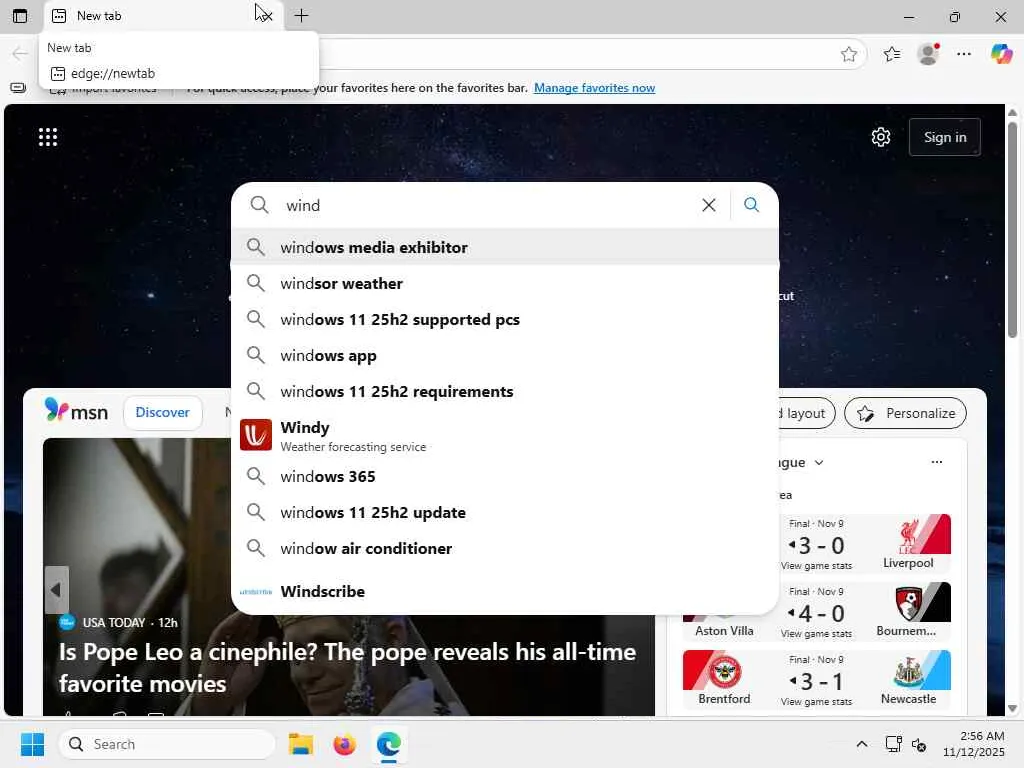This screenshot has height=768, width=1024.
Task: Open the Brentford team crest
Action: coord(725,671)
